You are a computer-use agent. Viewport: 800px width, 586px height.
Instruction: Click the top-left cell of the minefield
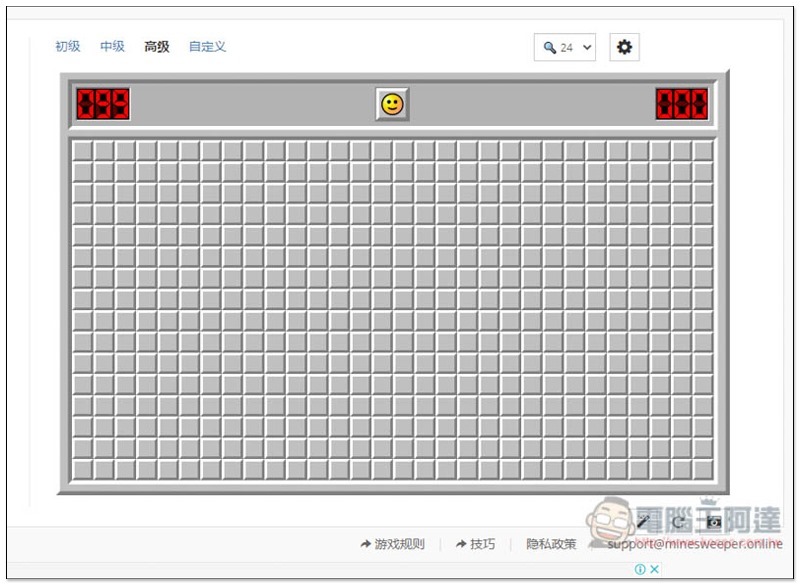coord(83,151)
